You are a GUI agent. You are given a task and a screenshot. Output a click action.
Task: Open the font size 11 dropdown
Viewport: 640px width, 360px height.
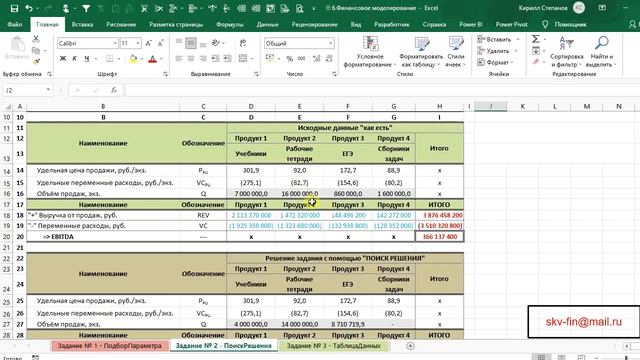click(138, 43)
